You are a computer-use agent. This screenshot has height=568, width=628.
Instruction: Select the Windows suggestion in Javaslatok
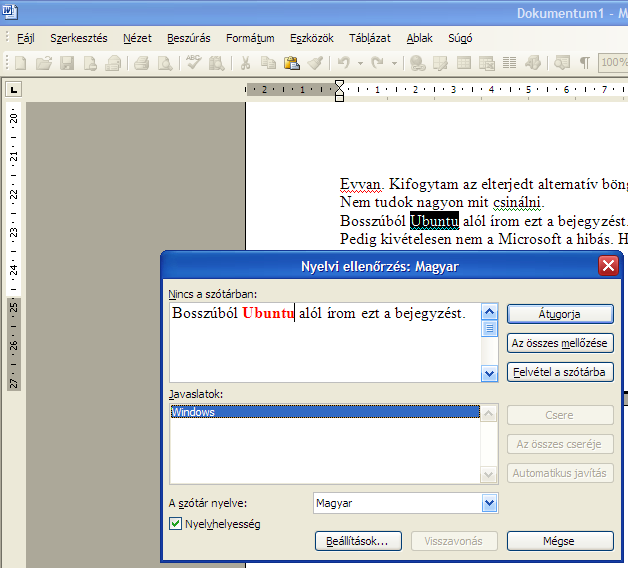[x=325, y=412]
